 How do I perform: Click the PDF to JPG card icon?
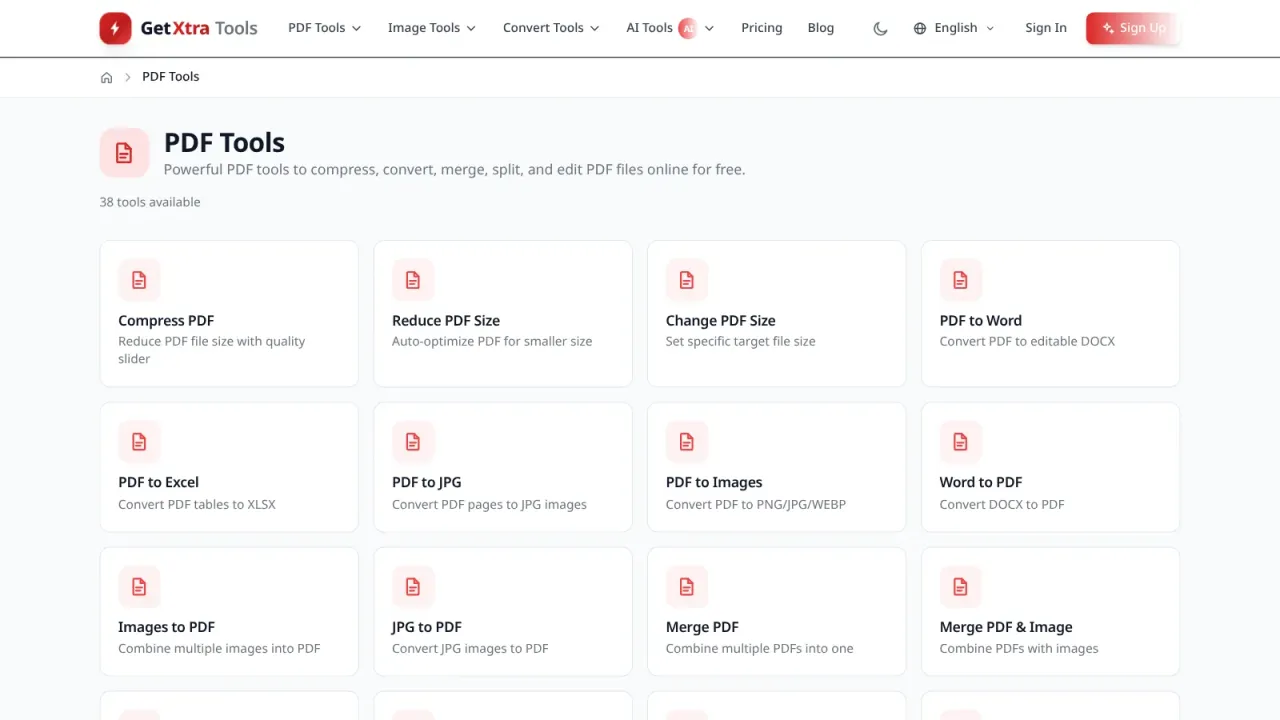click(413, 441)
